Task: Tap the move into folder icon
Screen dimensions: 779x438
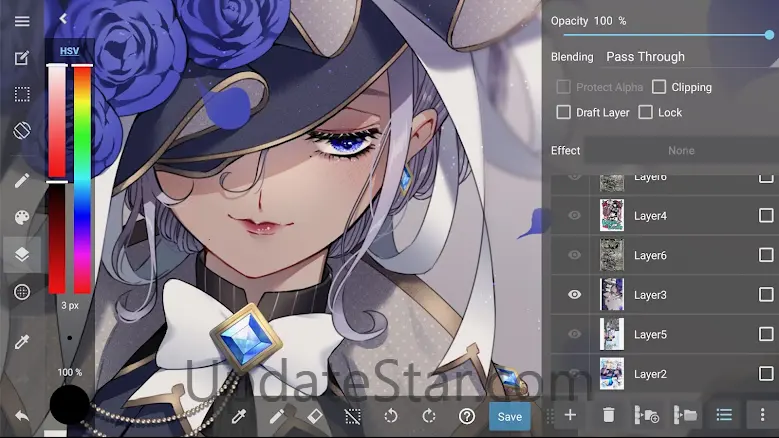Action: pos(686,415)
